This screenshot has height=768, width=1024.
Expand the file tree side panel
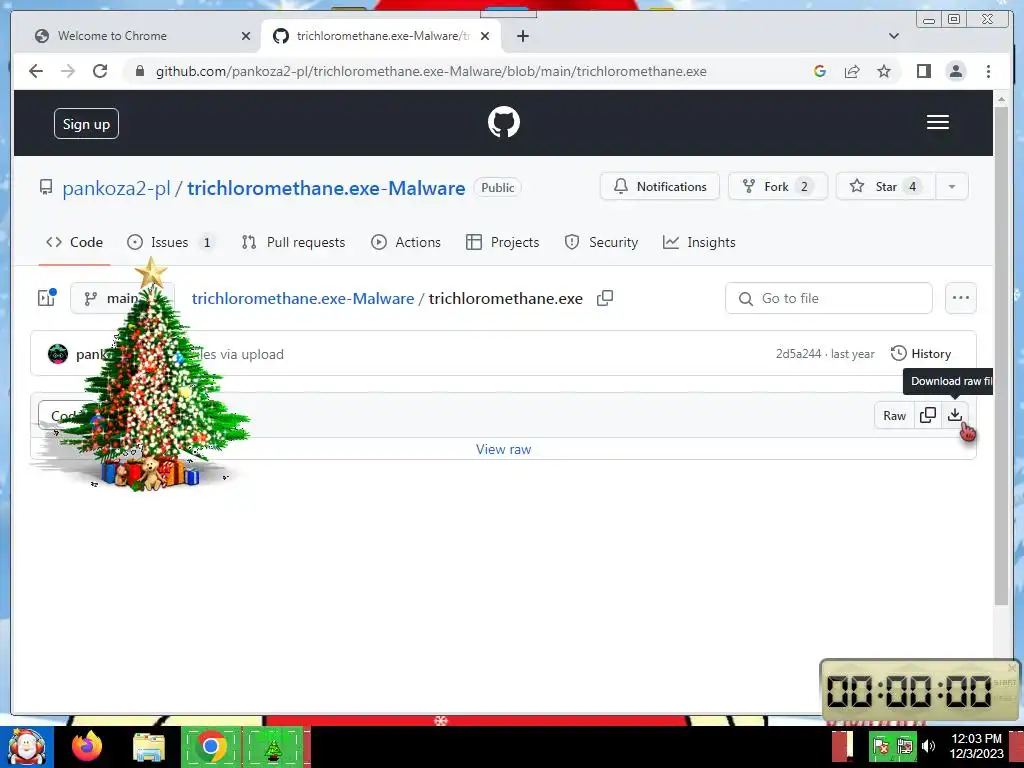(x=46, y=298)
